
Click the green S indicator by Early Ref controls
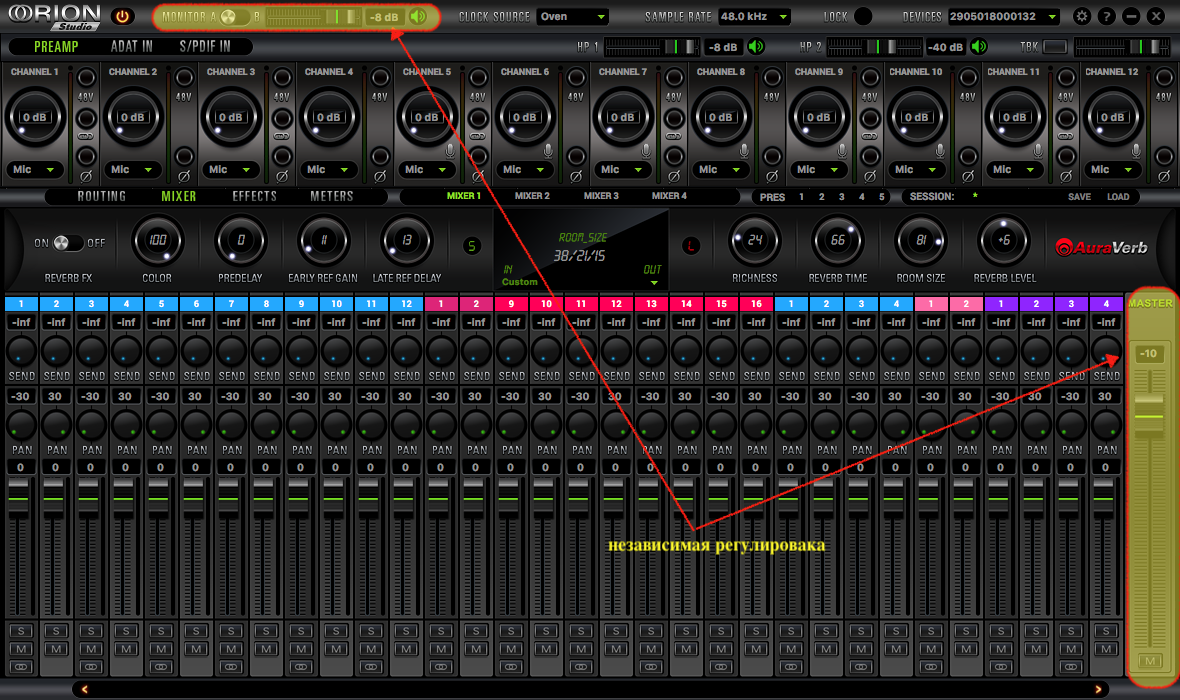click(472, 245)
